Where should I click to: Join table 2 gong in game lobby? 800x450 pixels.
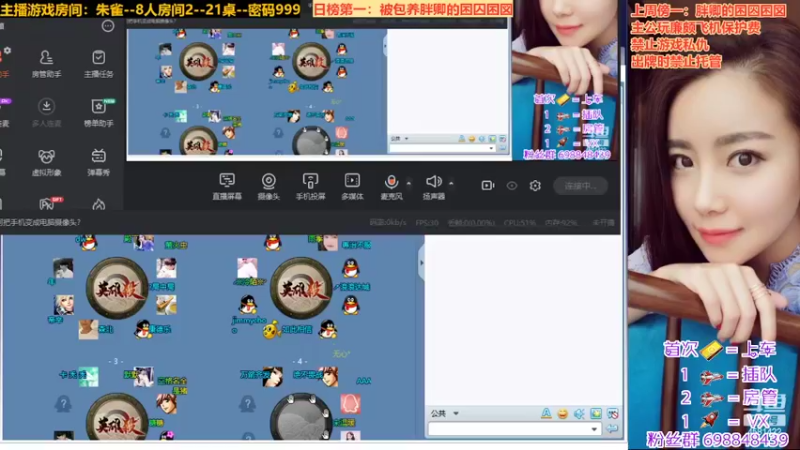click(x=301, y=288)
